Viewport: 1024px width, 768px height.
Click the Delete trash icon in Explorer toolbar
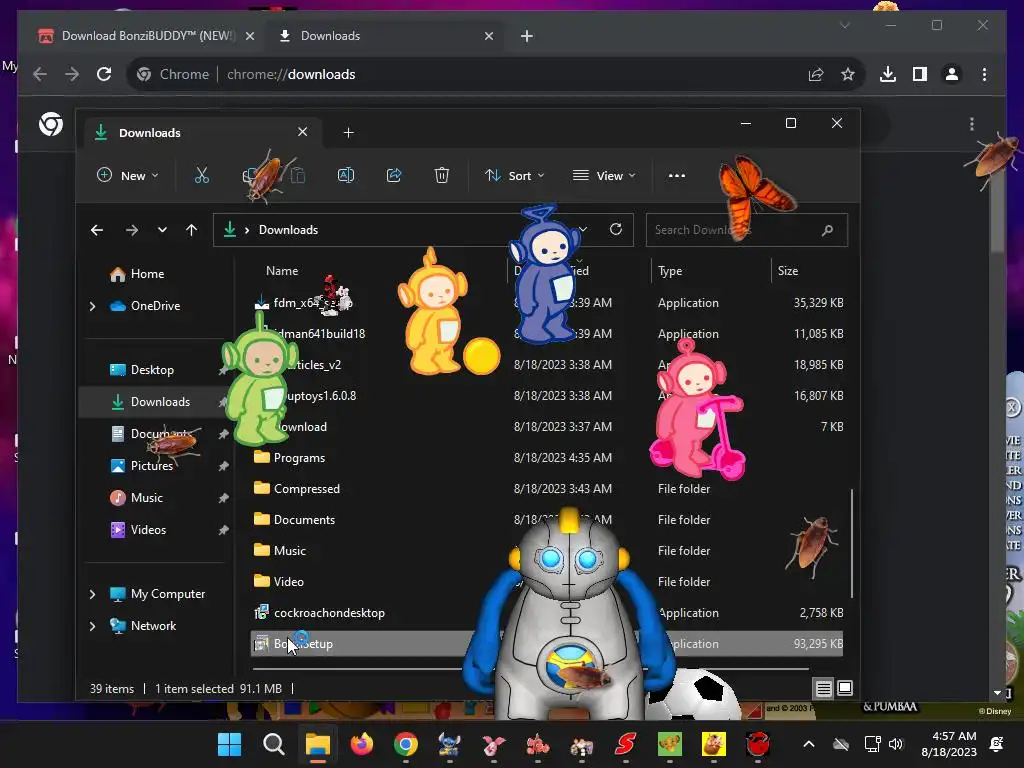click(x=441, y=175)
